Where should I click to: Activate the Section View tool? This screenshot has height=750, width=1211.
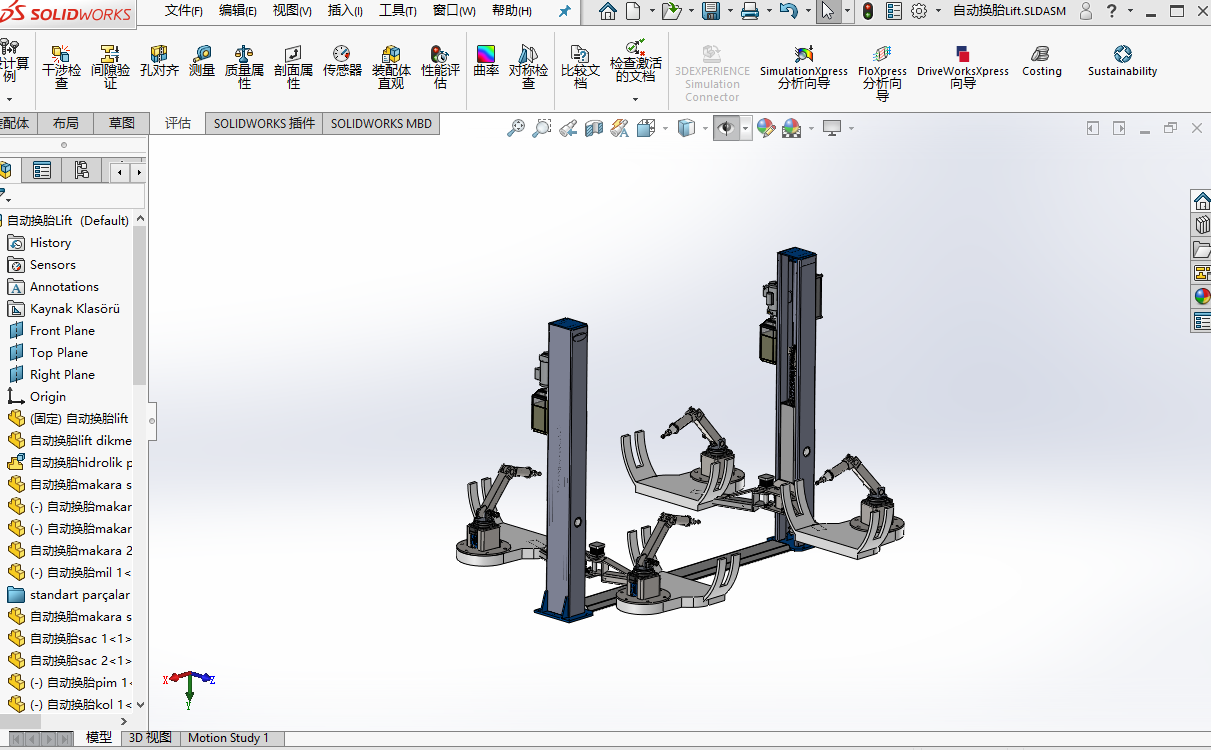[x=594, y=128]
